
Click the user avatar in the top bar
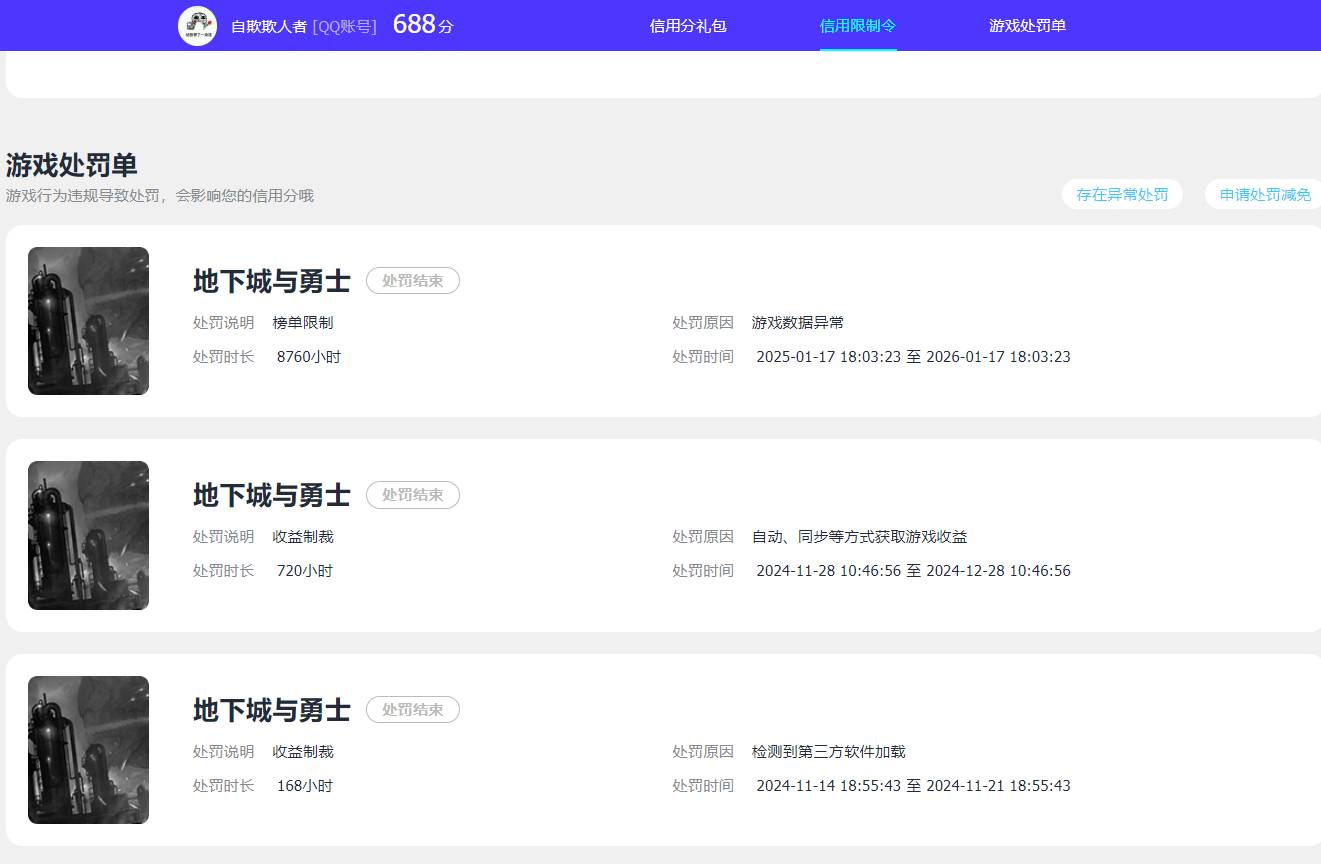click(198, 25)
